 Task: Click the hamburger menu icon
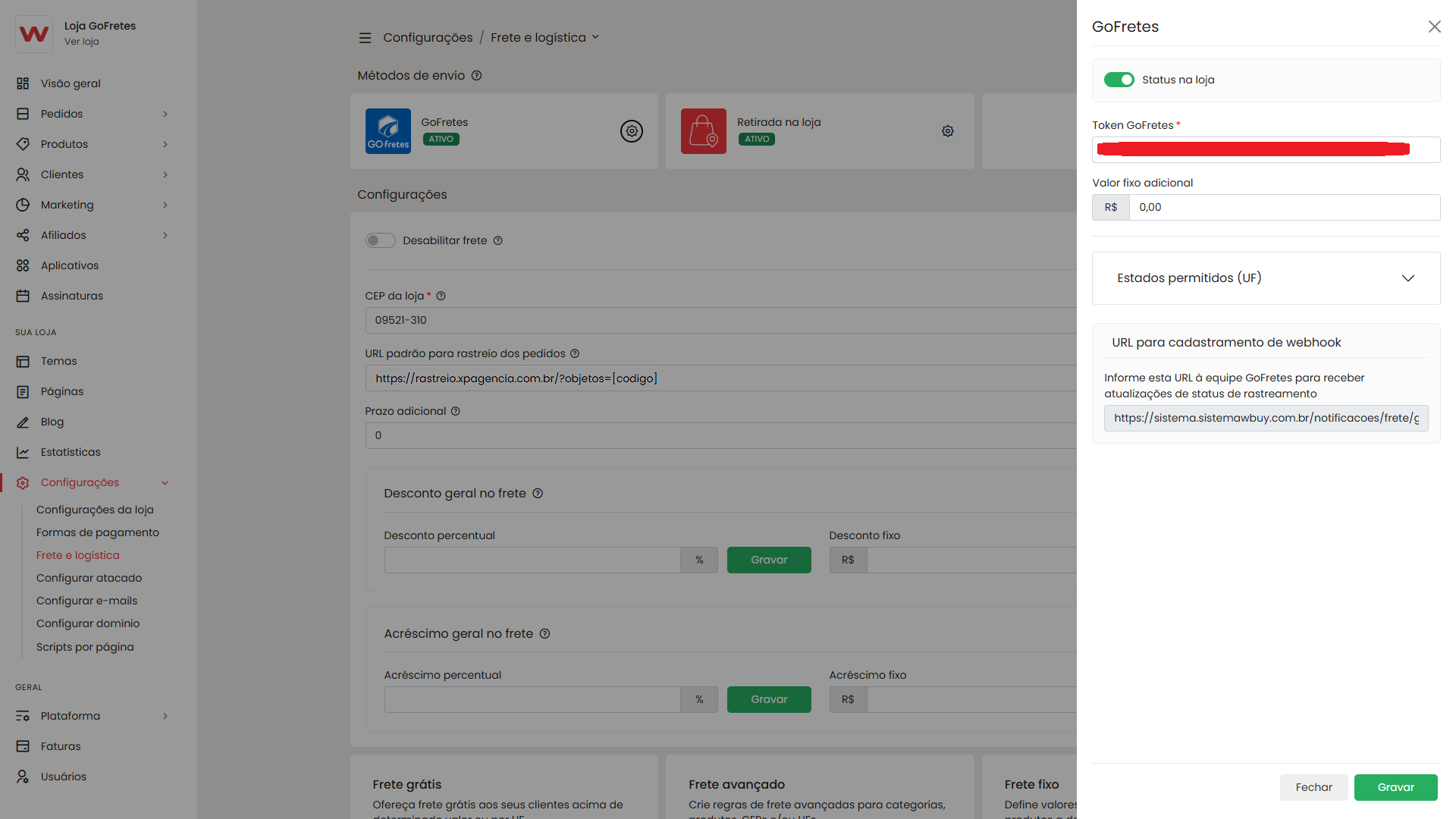365,38
